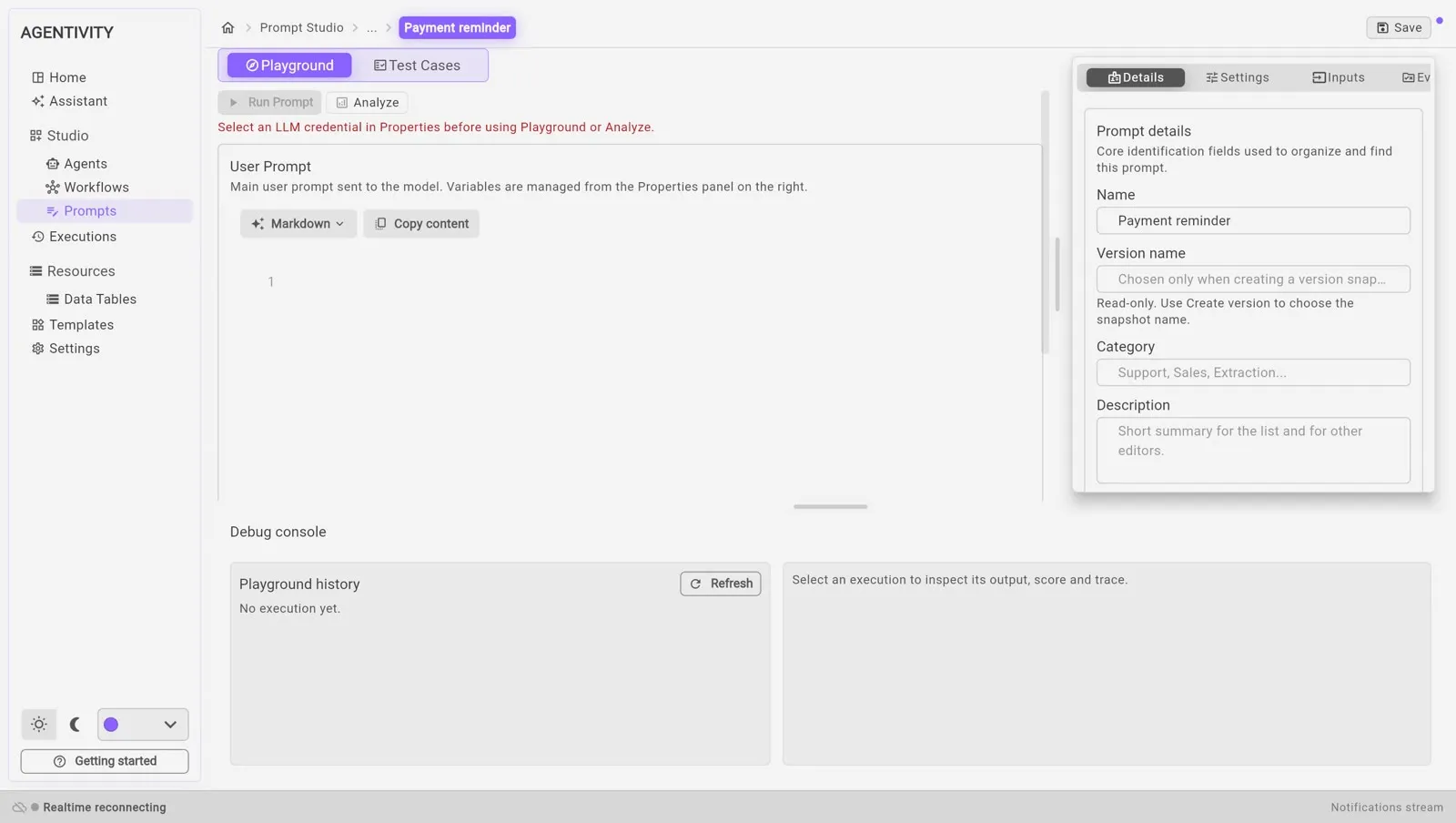Click the Description text area

[1253, 451]
